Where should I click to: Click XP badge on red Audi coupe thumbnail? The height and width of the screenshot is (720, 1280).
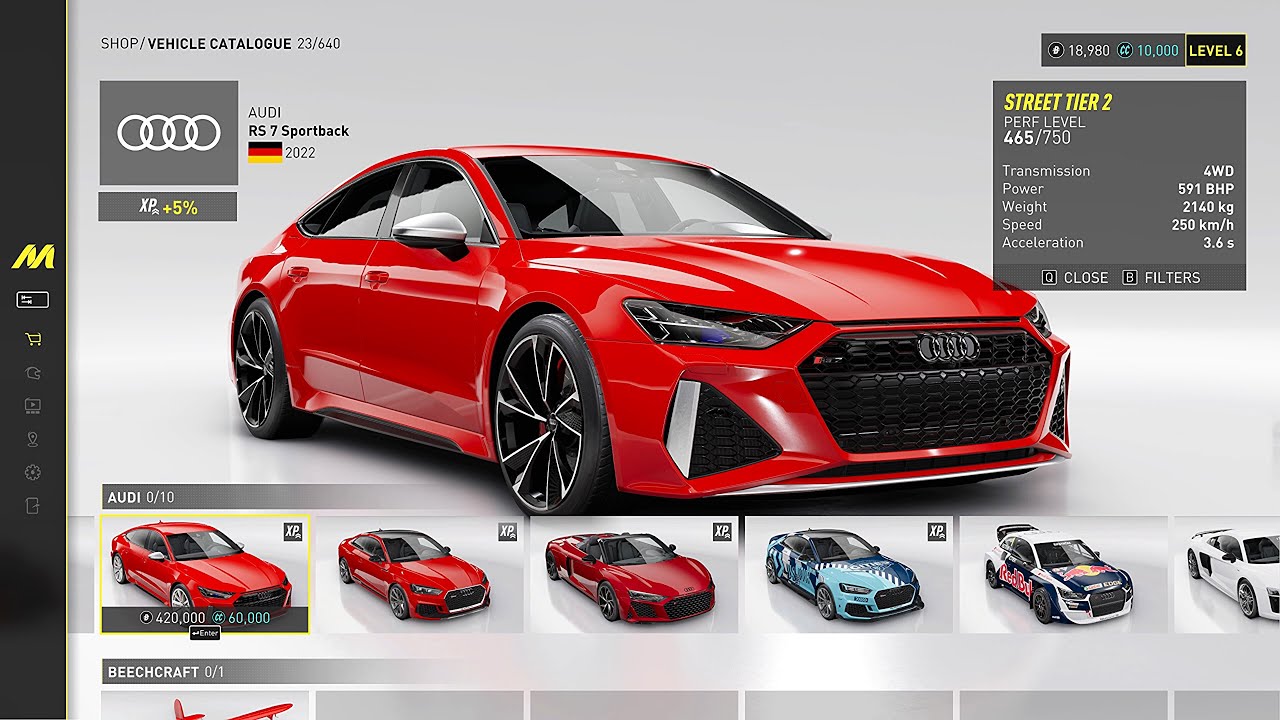coord(508,531)
